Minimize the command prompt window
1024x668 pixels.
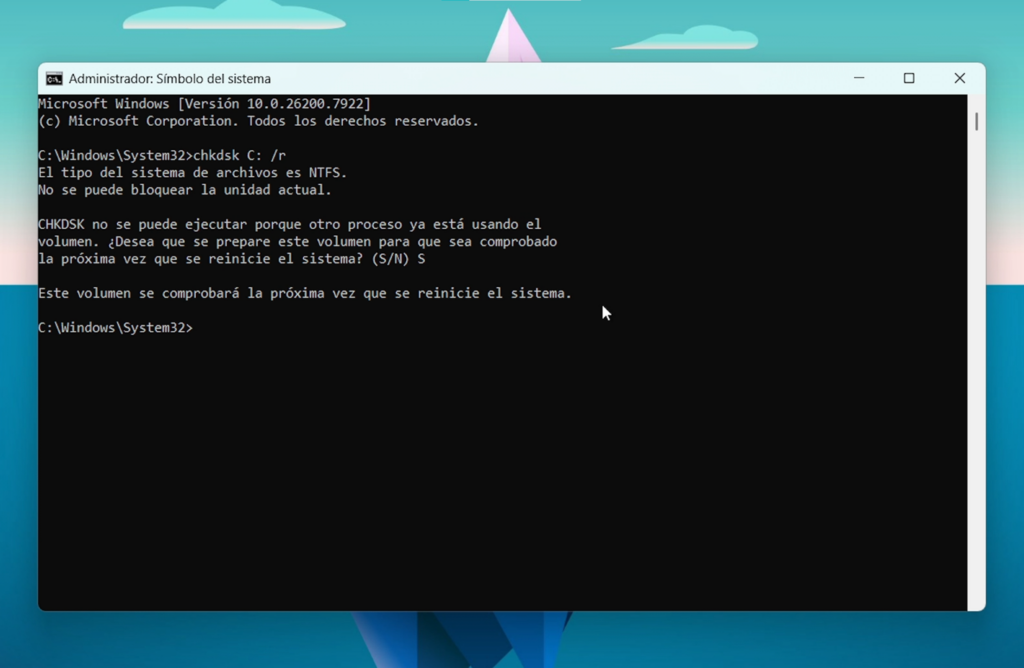point(859,78)
